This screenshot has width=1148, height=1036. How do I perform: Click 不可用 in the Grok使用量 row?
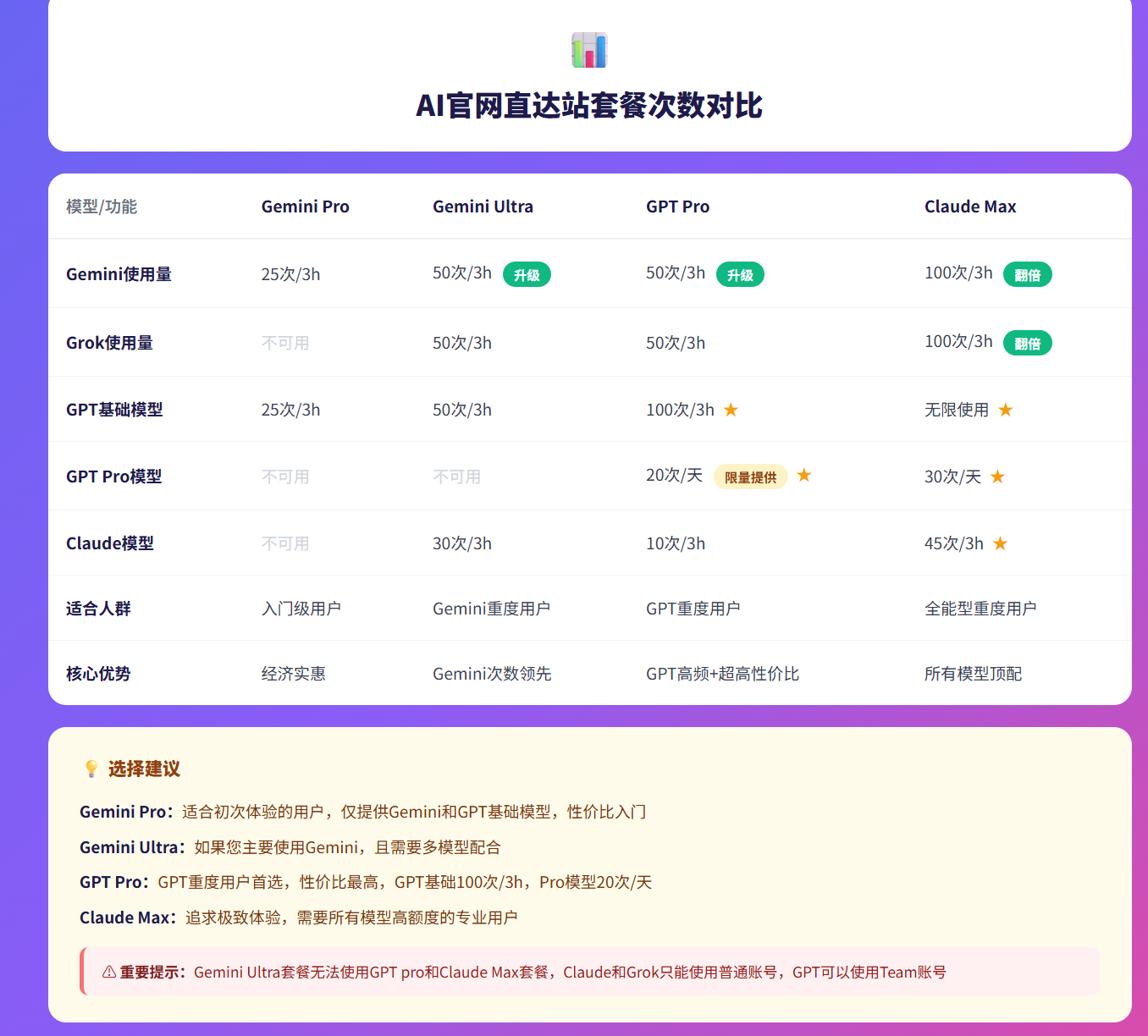285,343
